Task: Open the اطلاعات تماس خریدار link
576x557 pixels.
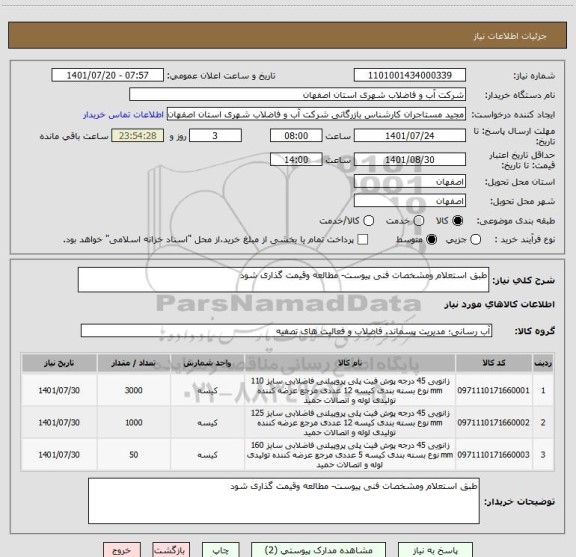Action: (123, 115)
